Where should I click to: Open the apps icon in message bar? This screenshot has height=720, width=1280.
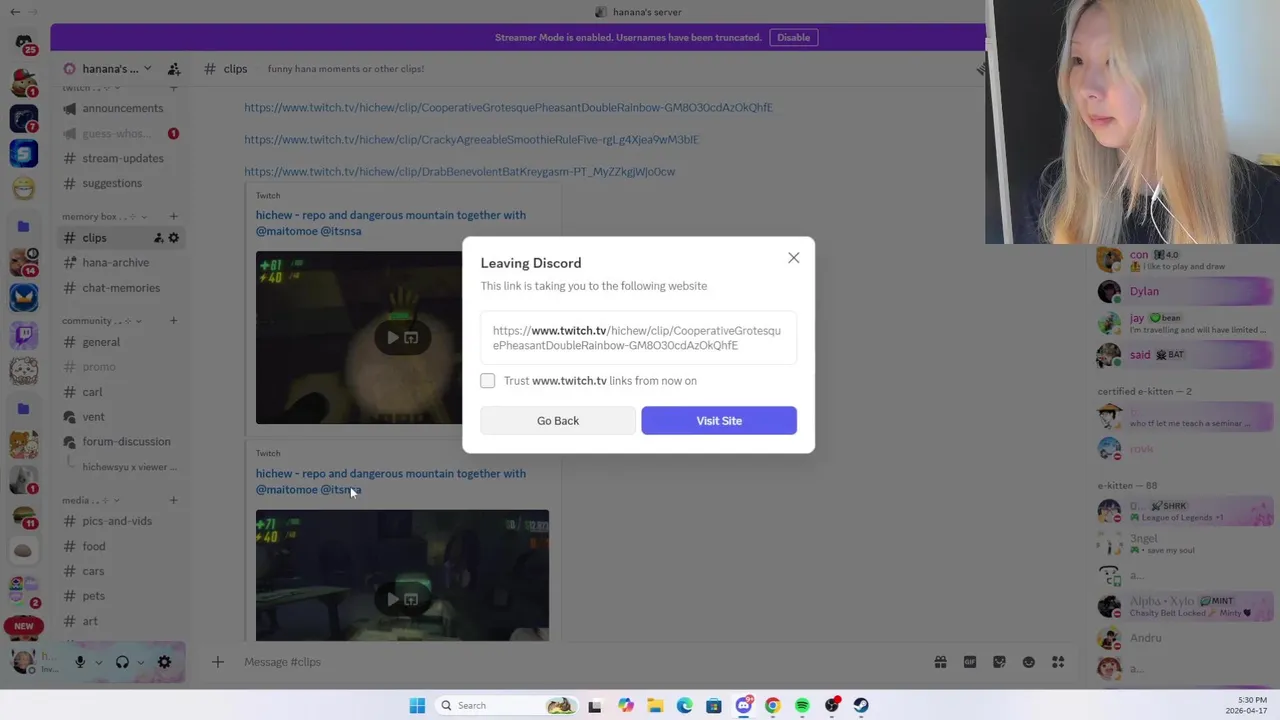click(1058, 662)
